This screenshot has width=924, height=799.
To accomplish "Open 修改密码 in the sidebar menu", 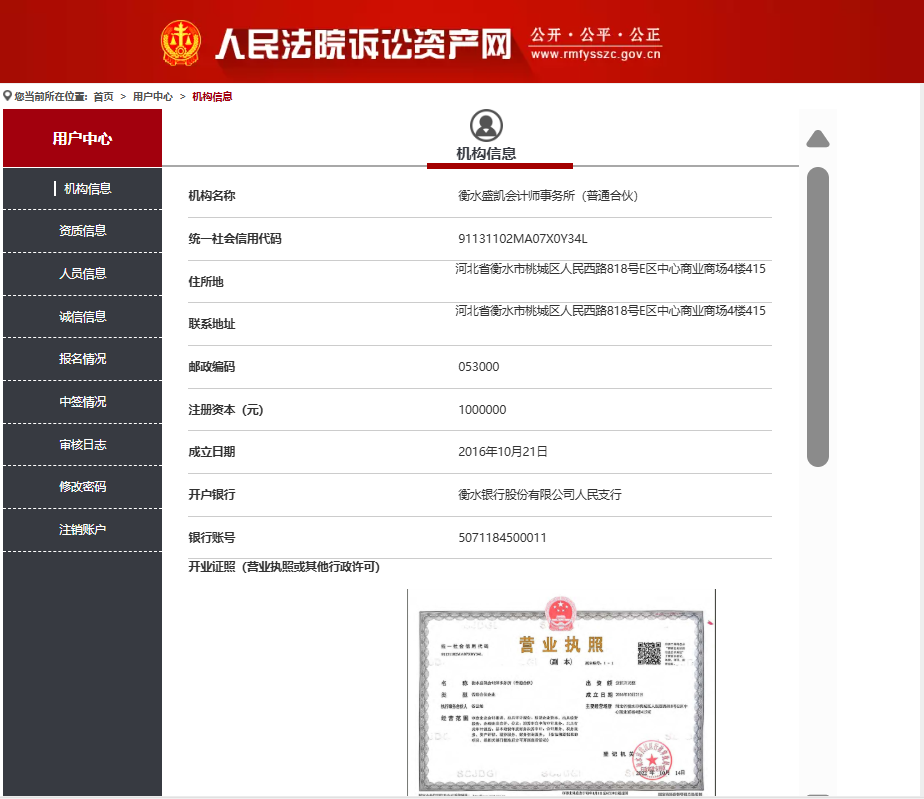I will coord(82,487).
